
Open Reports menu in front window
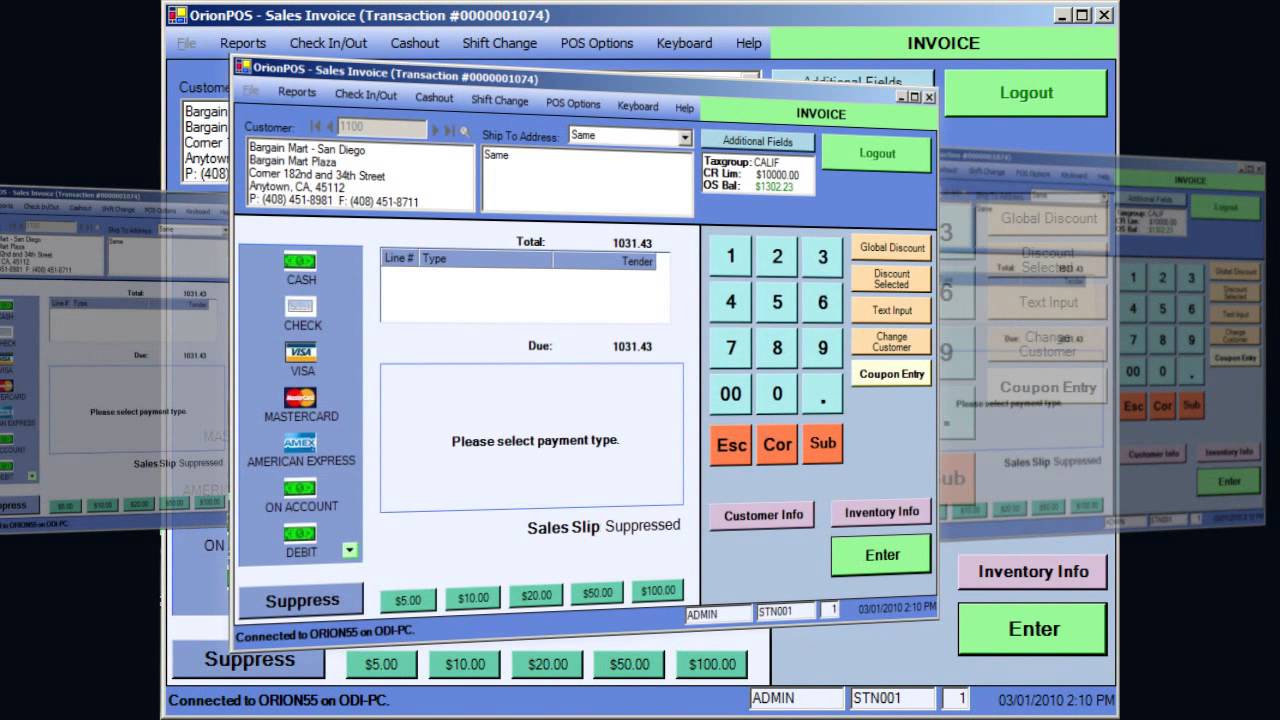297,92
